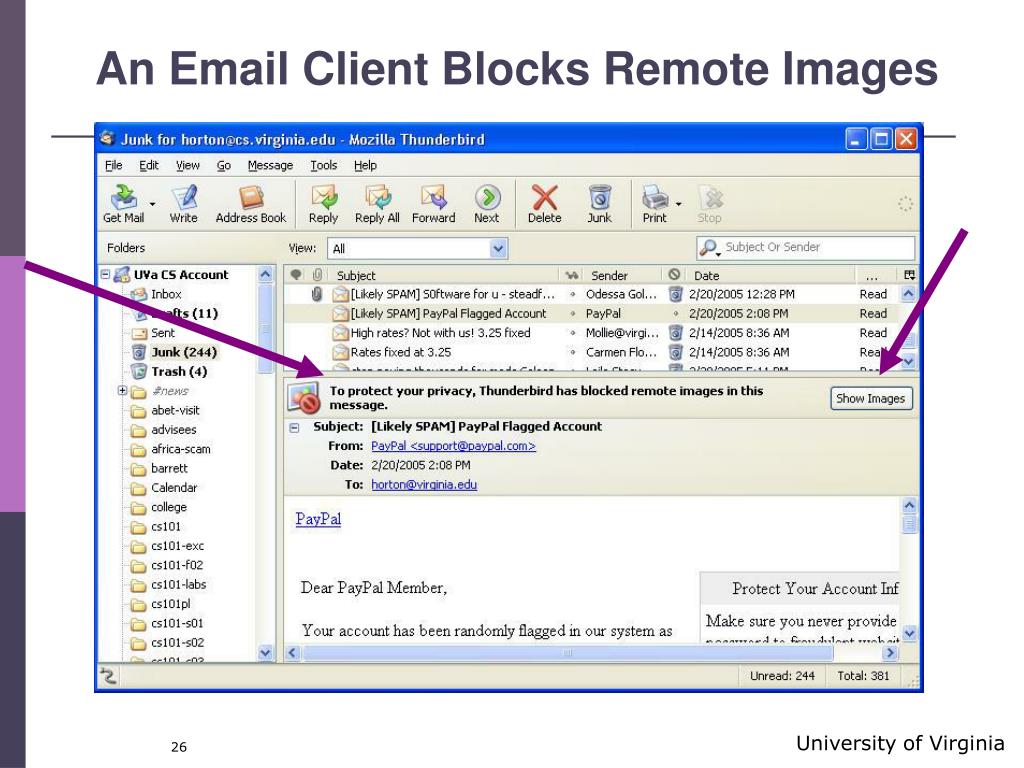Image resolution: width=1024 pixels, height=768 pixels.
Task: Click the Get Mail toolbar icon
Action: (x=123, y=203)
